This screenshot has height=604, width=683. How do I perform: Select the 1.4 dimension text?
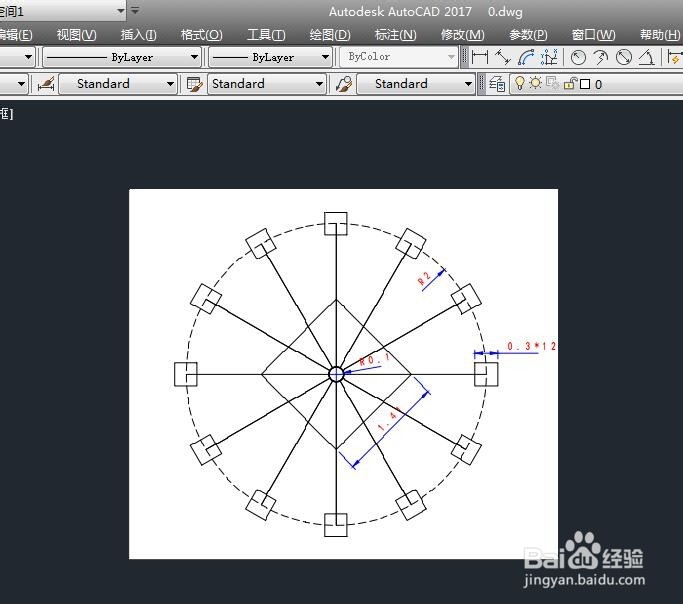click(390, 419)
